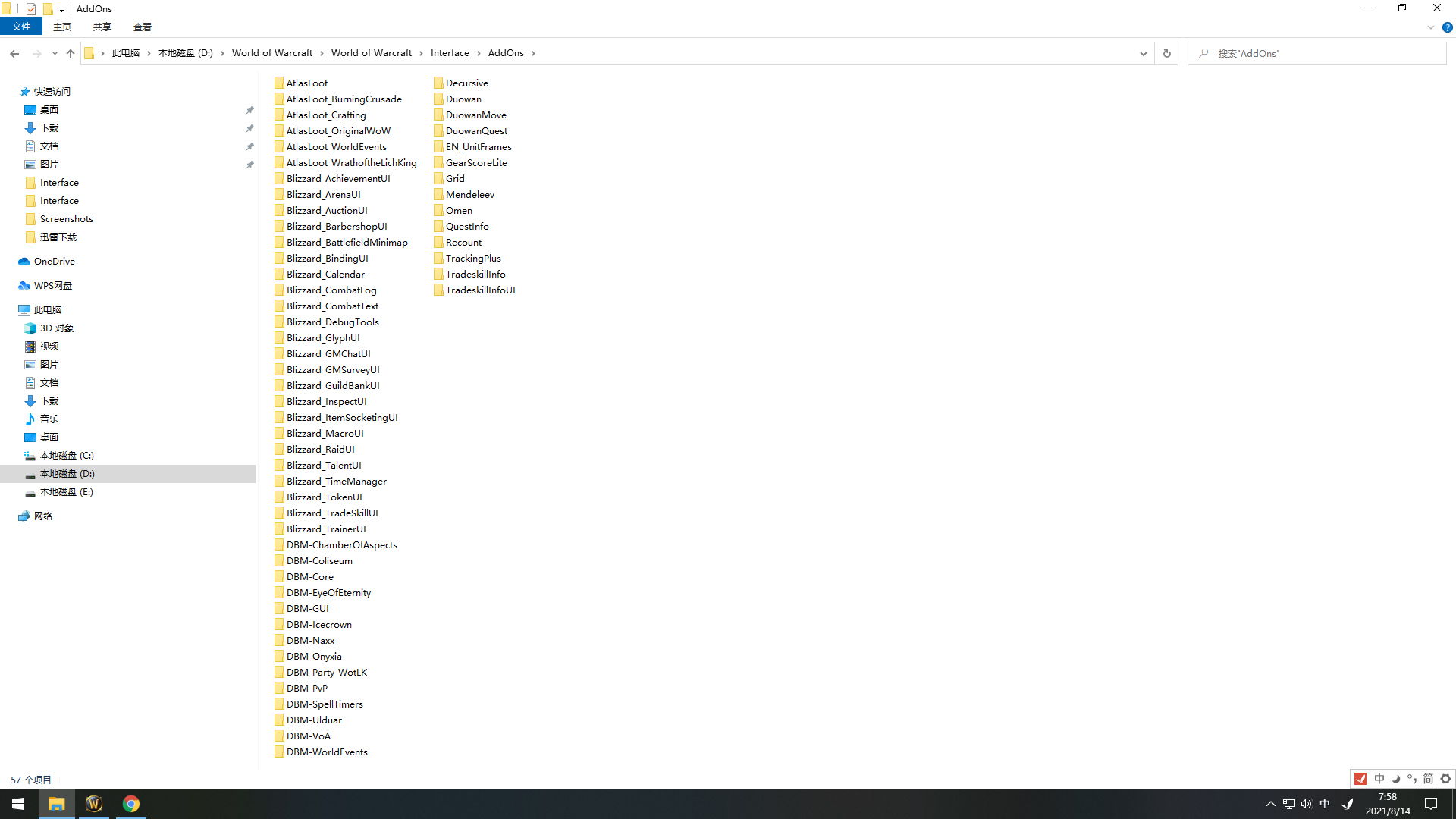Screen dimensions: 1456x819
Task: Click the Back navigation arrow
Action: [14, 53]
